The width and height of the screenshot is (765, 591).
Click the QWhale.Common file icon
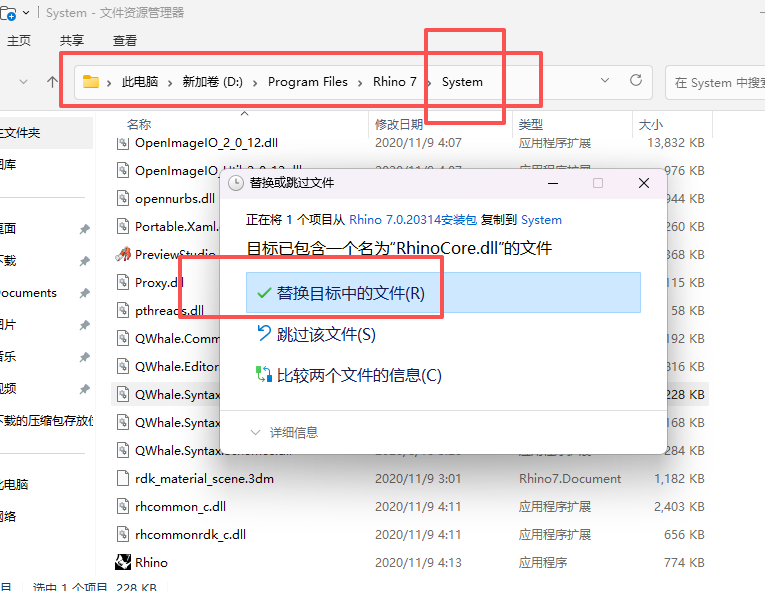pyautogui.click(x=123, y=338)
